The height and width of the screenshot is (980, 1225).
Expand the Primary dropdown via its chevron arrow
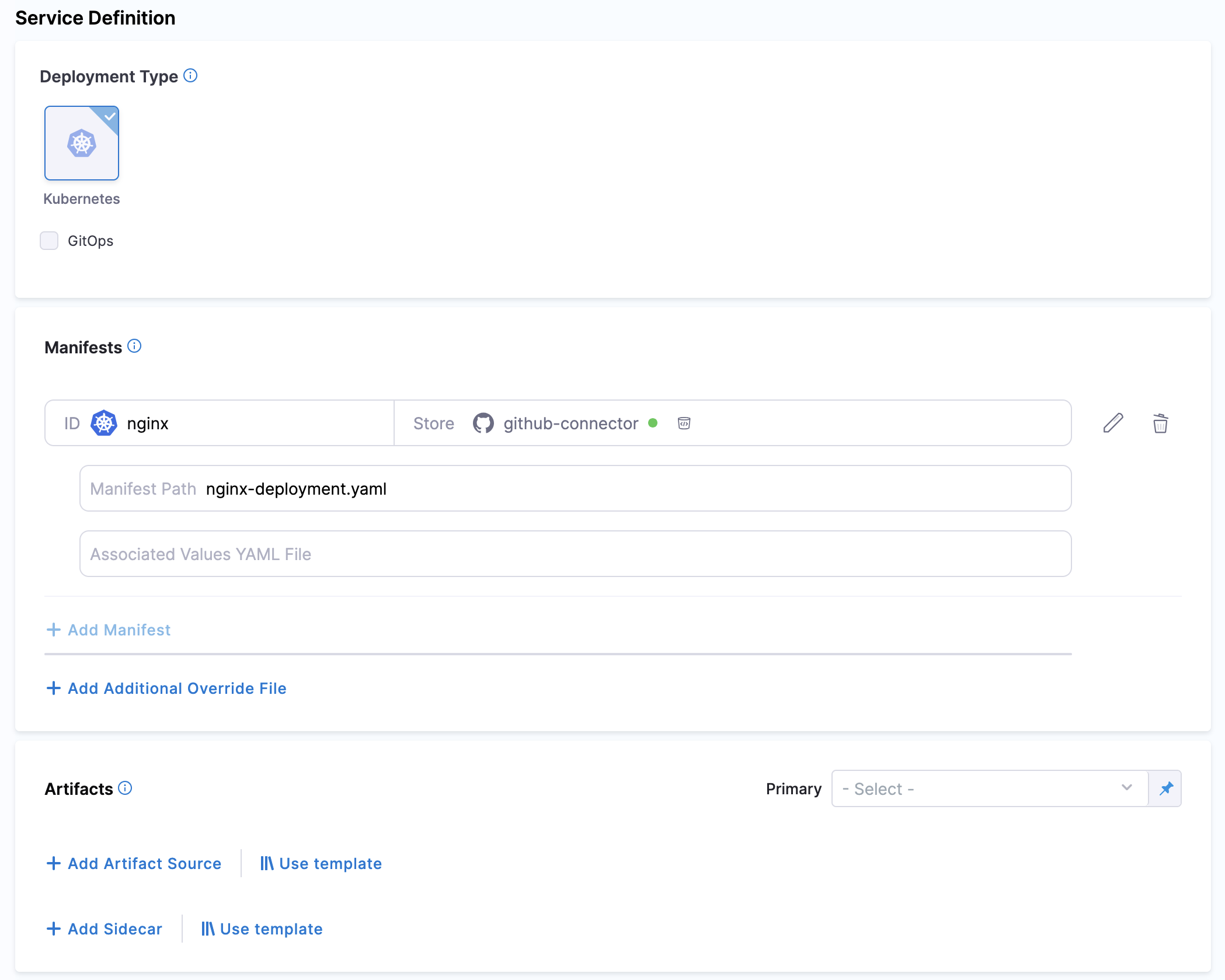1127,788
